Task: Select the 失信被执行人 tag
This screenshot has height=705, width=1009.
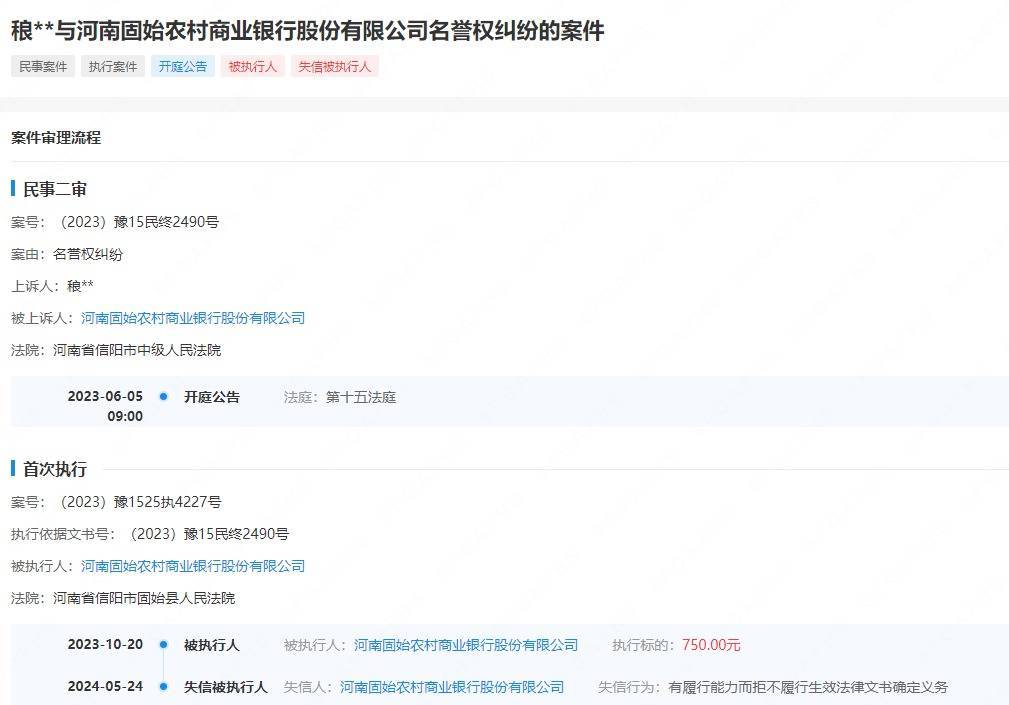Action: pos(335,66)
